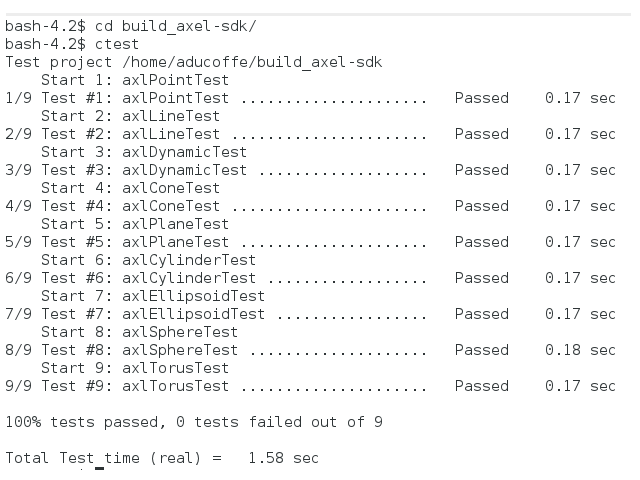
Task: Click the 0.18 sec time for axlSphereTest
Action: tap(580, 350)
